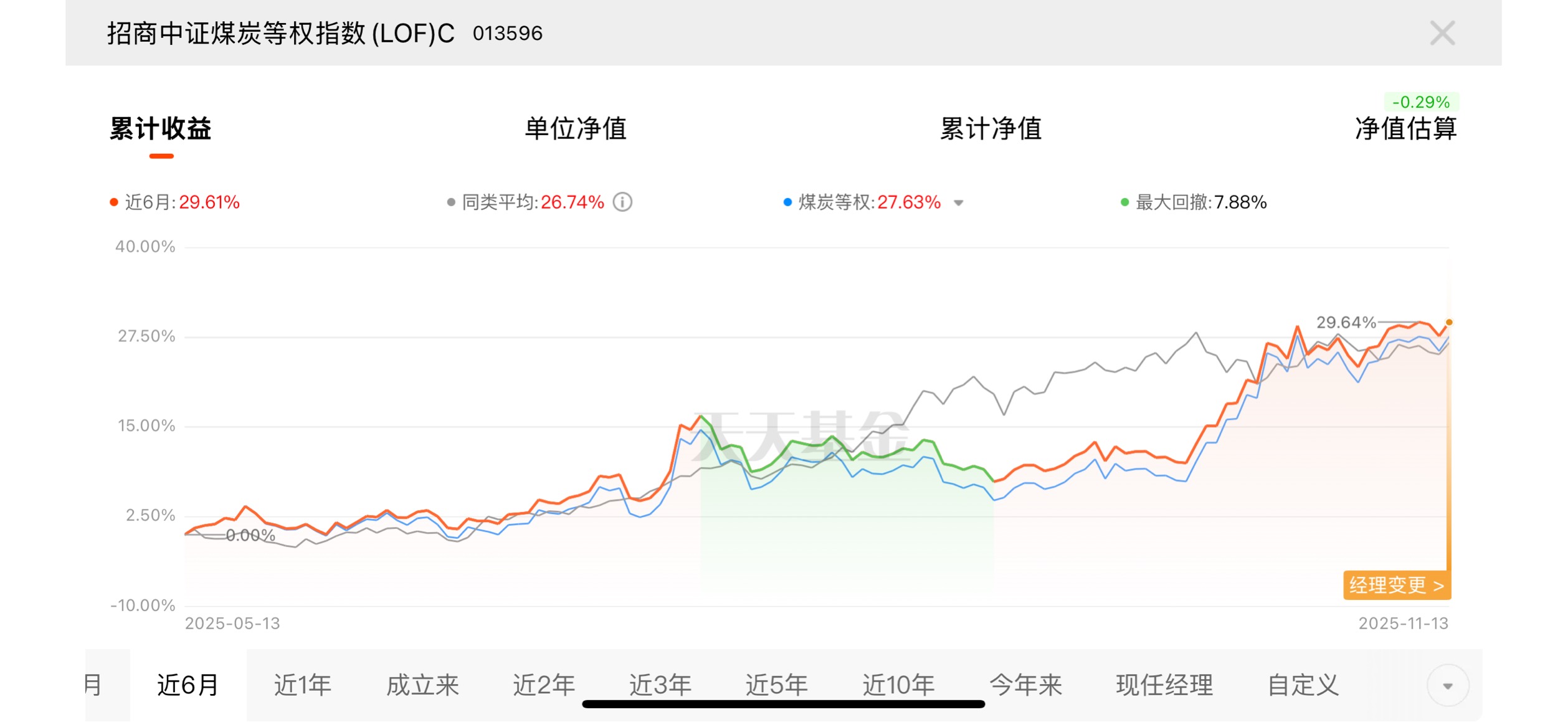Viewport: 1568px width, 722px height.
Task: Select the 近1年 time range
Action: tap(303, 685)
